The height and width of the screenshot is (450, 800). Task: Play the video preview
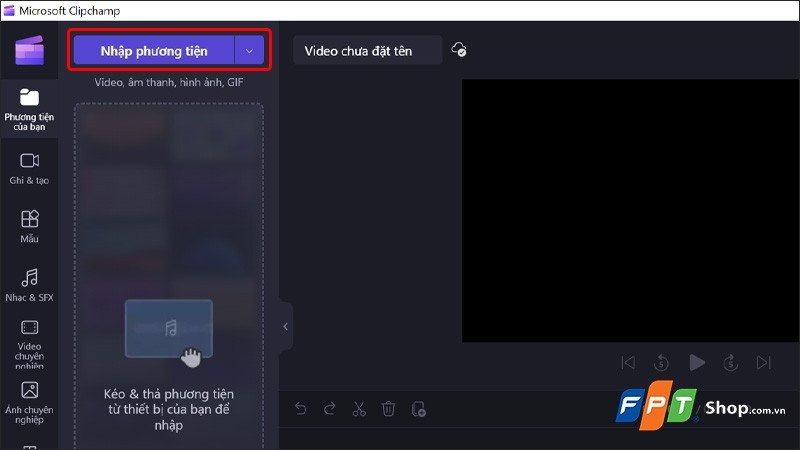point(697,363)
